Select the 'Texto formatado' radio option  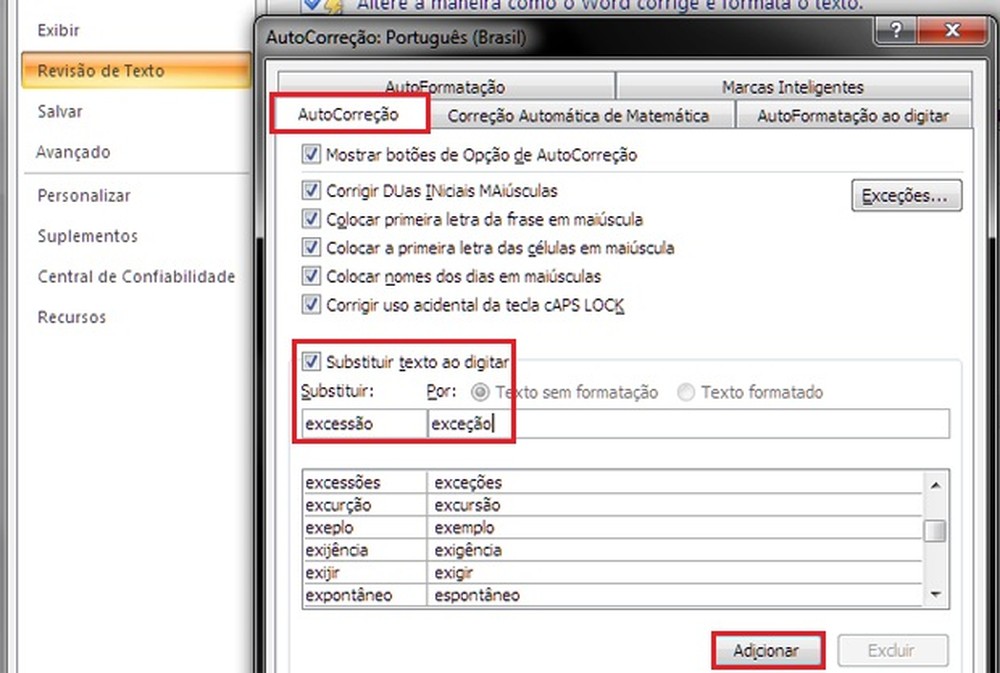tap(686, 392)
